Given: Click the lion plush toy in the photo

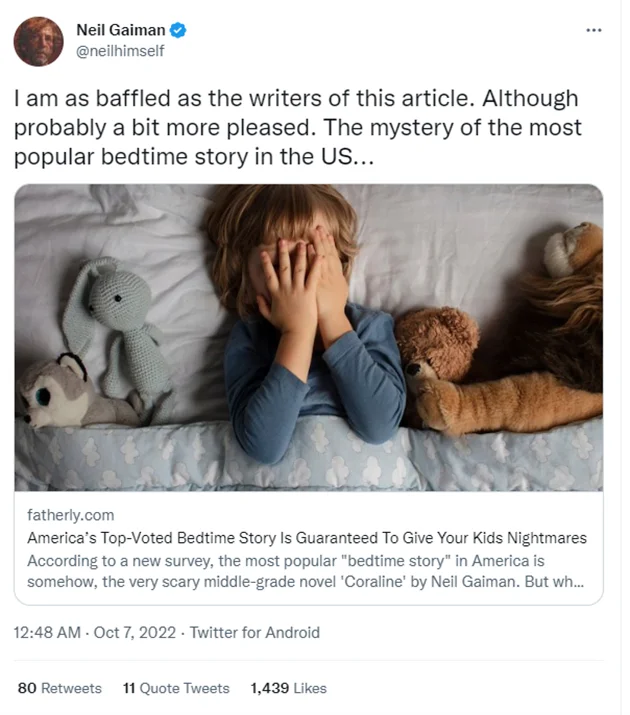Looking at the screenshot, I should [x=560, y=330].
